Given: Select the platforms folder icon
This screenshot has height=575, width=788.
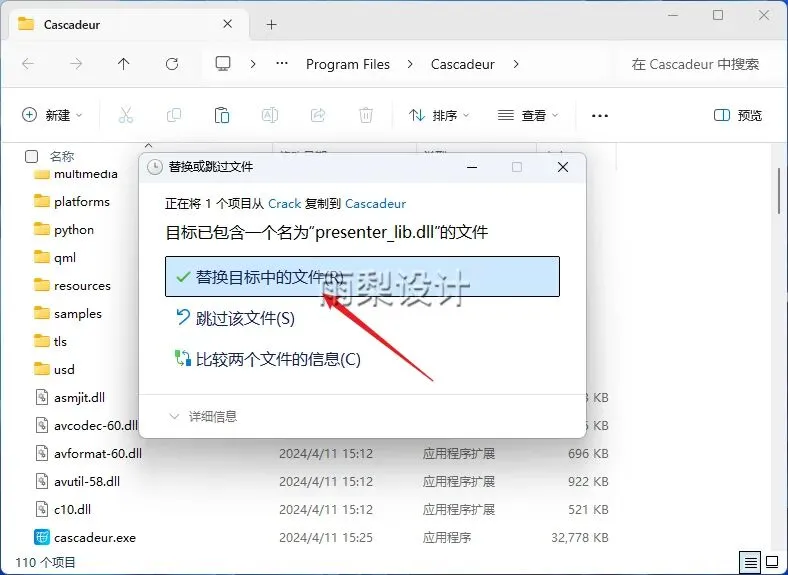Looking at the screenshot, I should pos(42,201).
